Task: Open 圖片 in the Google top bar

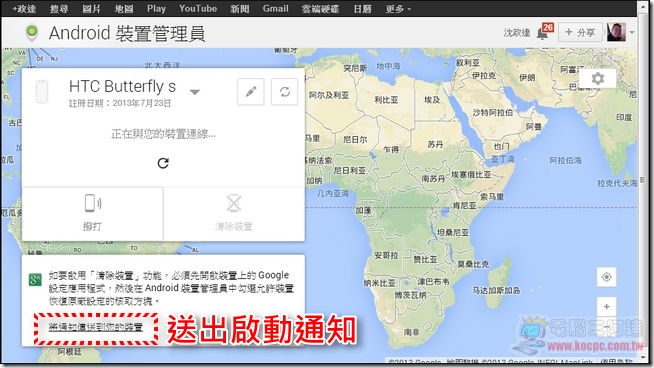Action: pos(91,9)
